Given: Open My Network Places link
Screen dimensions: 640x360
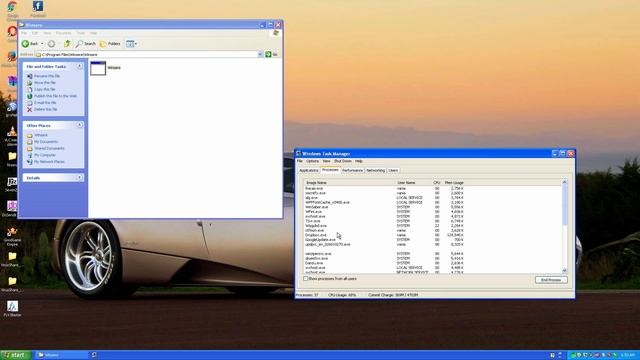Looking at the screenshot, I should (49, 162).
